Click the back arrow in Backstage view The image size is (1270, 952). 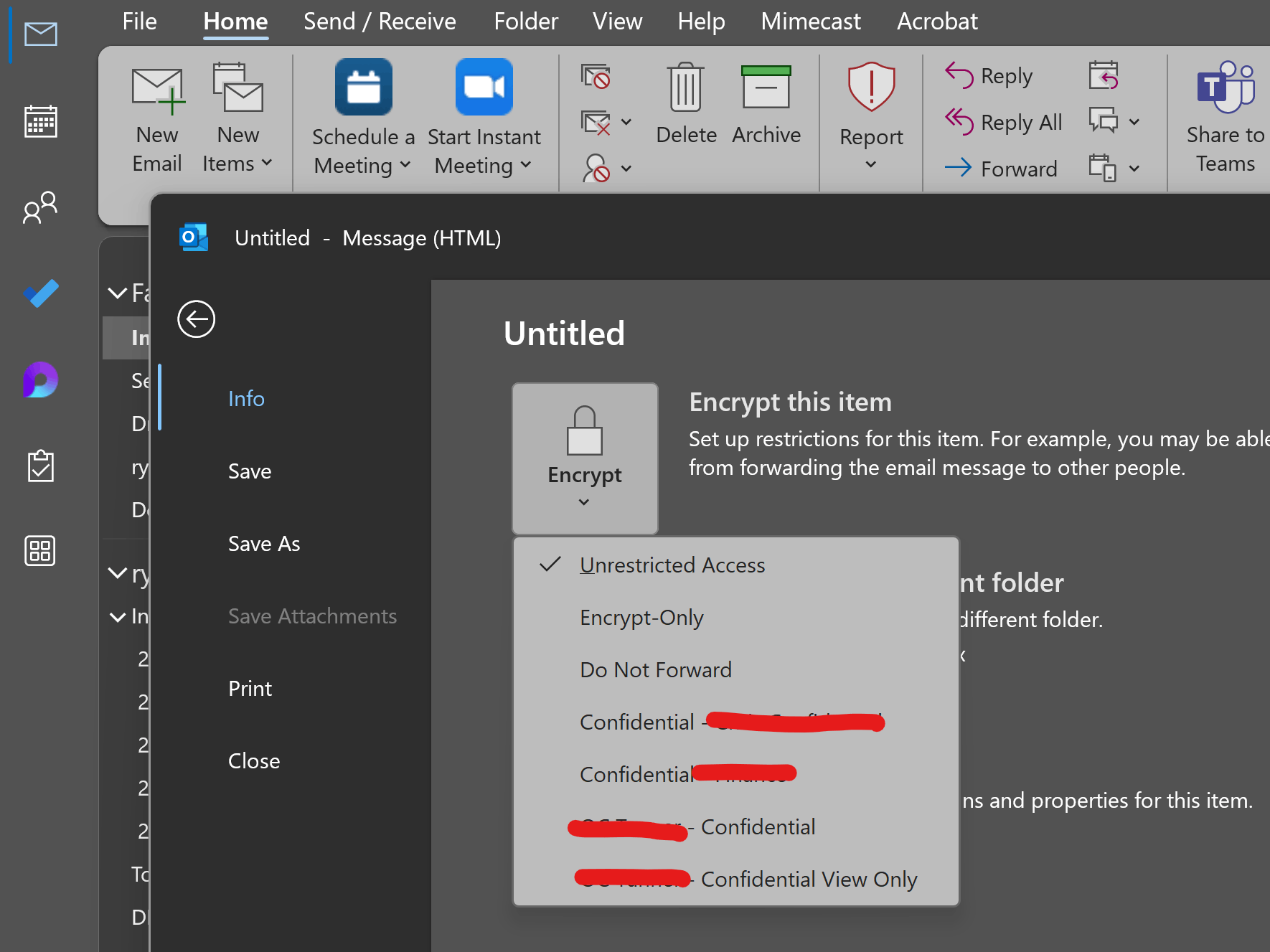tap(196, 319)
